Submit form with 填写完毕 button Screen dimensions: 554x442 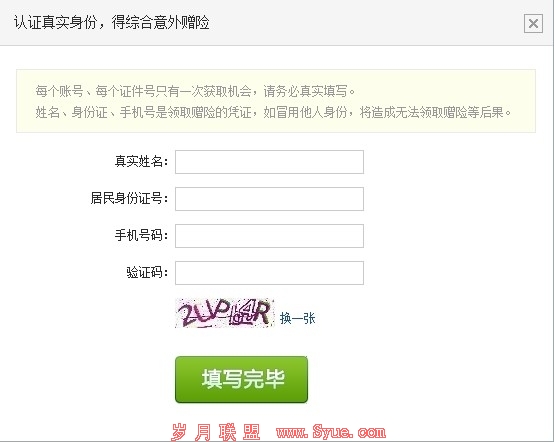pos(241,379)
